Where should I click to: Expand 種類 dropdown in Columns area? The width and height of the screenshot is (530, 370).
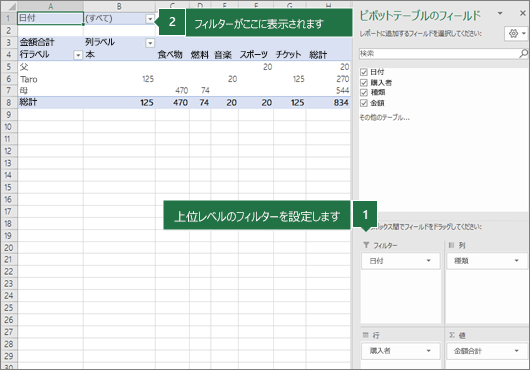pyautogui.click(x=516, y=261)
